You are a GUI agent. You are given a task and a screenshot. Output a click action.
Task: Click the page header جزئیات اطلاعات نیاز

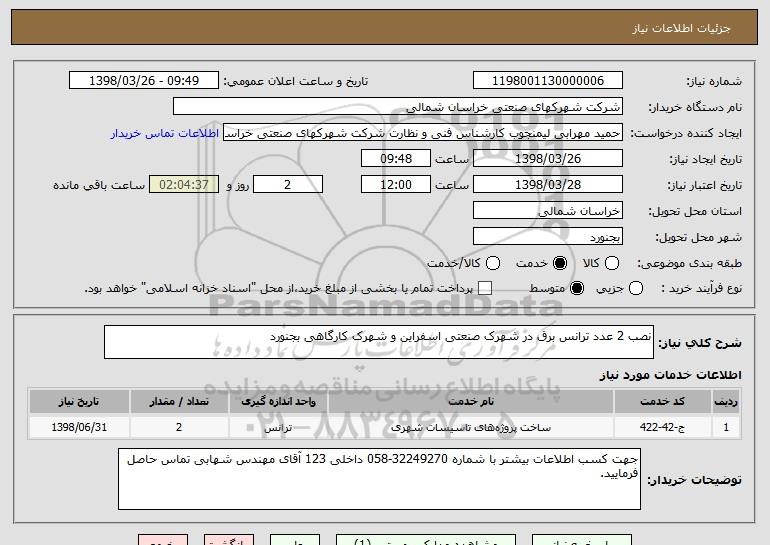pos(681,28)
